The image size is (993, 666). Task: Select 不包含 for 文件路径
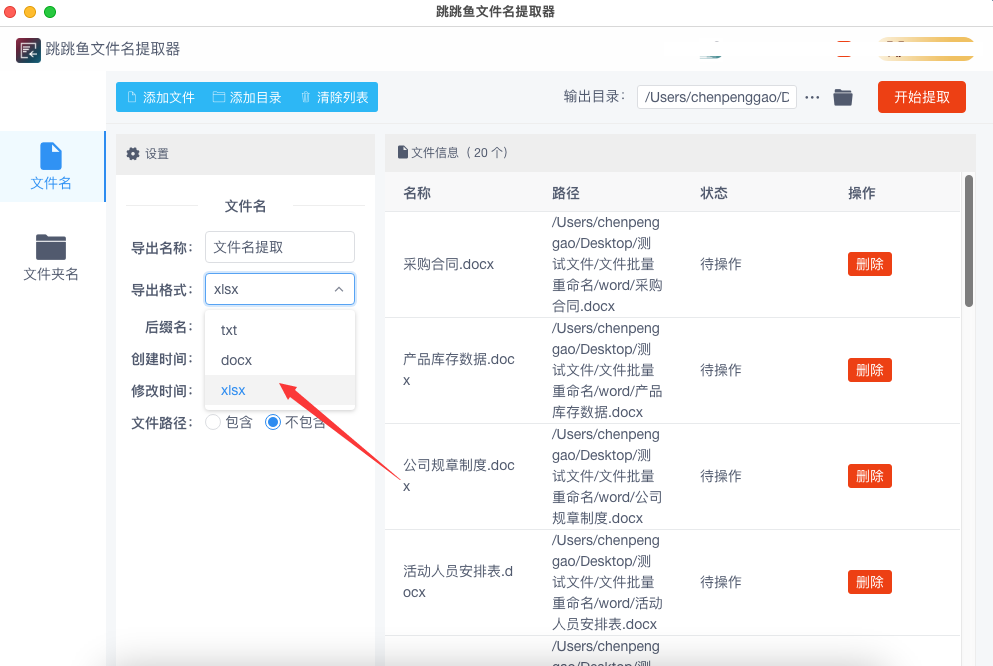(x=273, y=422)
